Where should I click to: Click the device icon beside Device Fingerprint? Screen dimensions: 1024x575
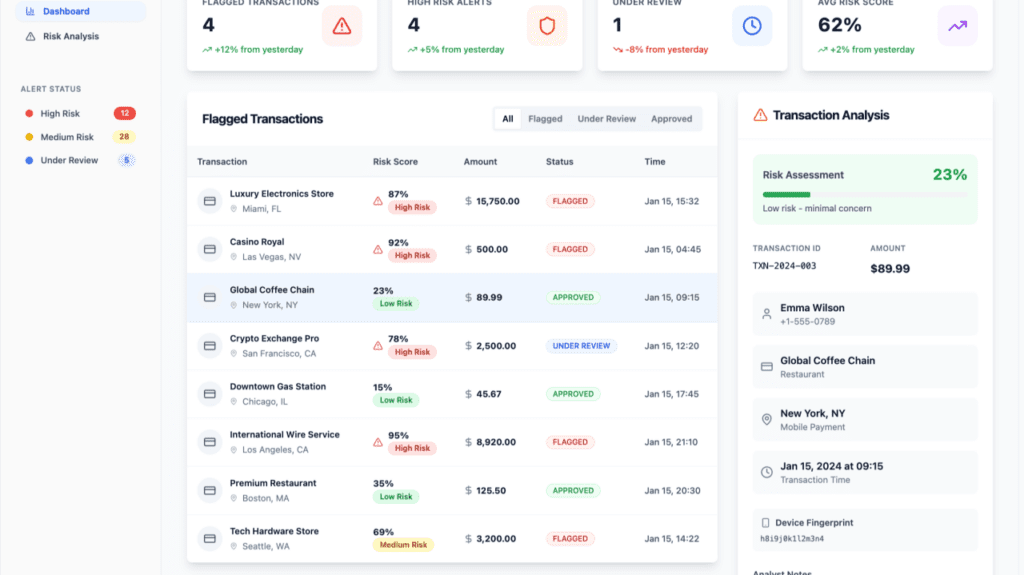pos(766,523)
